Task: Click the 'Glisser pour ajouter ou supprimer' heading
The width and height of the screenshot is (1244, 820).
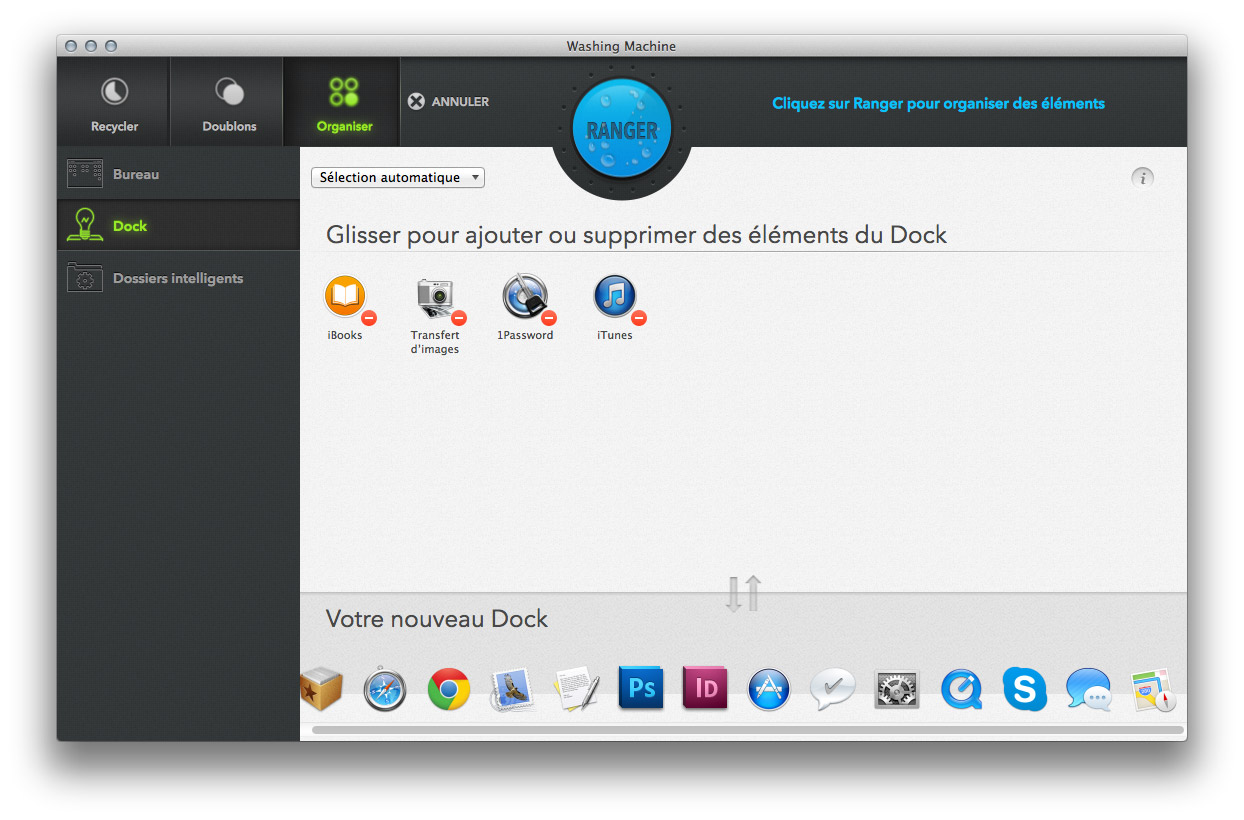Action: pos(636,236)
